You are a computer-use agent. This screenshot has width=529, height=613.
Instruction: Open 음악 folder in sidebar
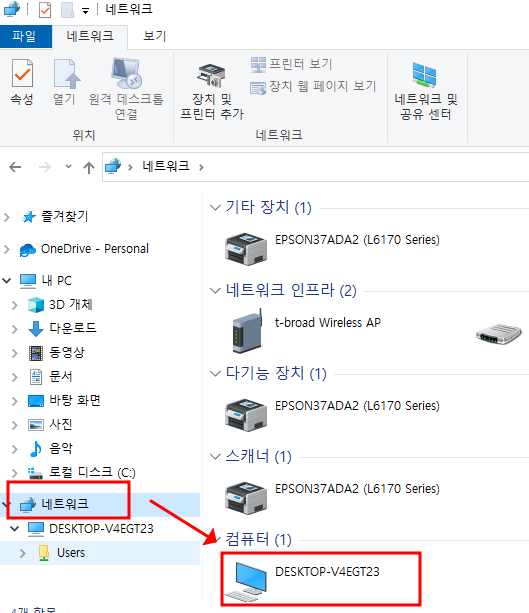(x=61, y=448)
